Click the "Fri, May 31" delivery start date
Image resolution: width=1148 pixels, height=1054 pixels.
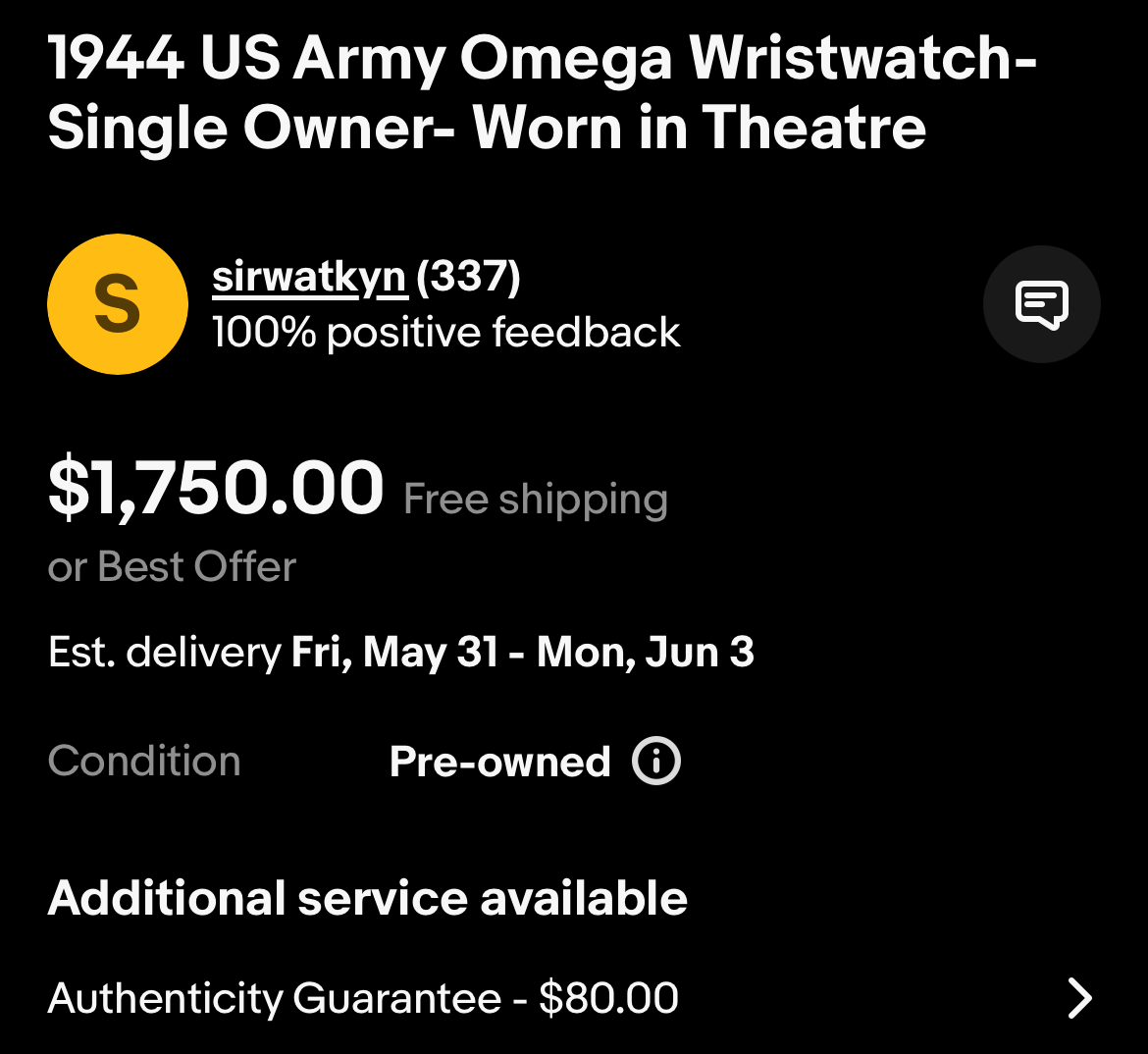pyautogui.click(x=395, y=653)
